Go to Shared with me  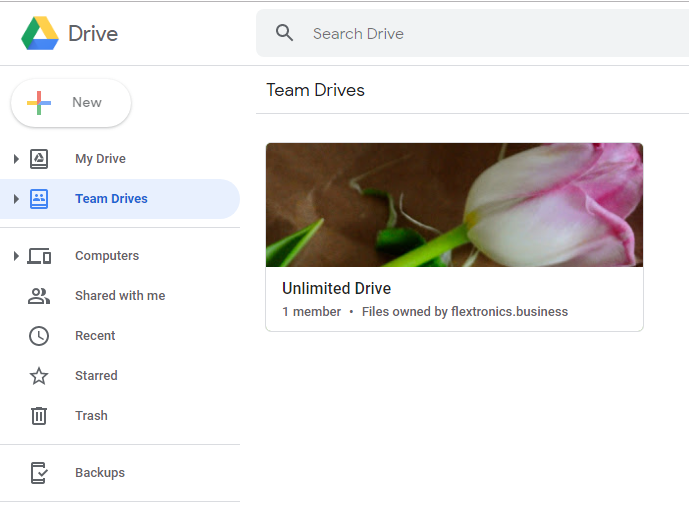[x=120, y=296]
